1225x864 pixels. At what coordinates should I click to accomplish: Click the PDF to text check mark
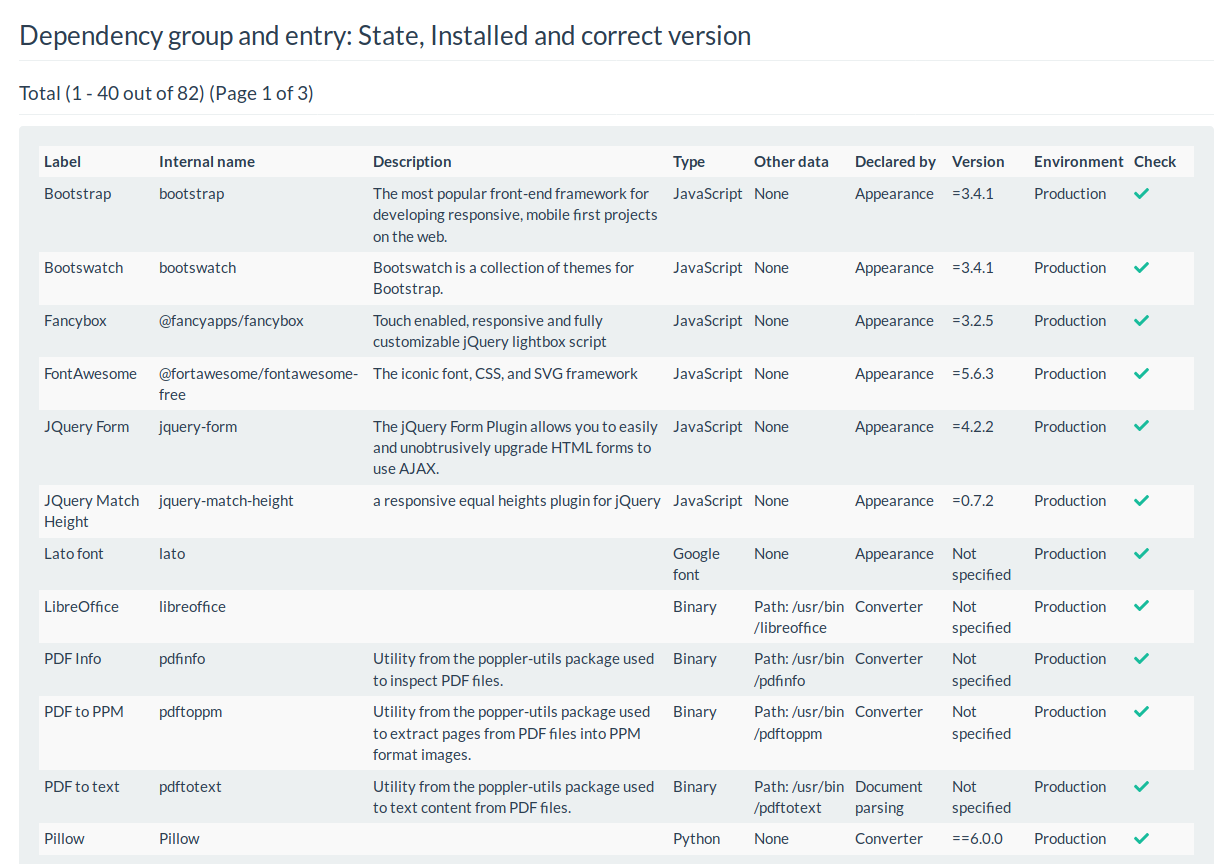[1141, 786]
